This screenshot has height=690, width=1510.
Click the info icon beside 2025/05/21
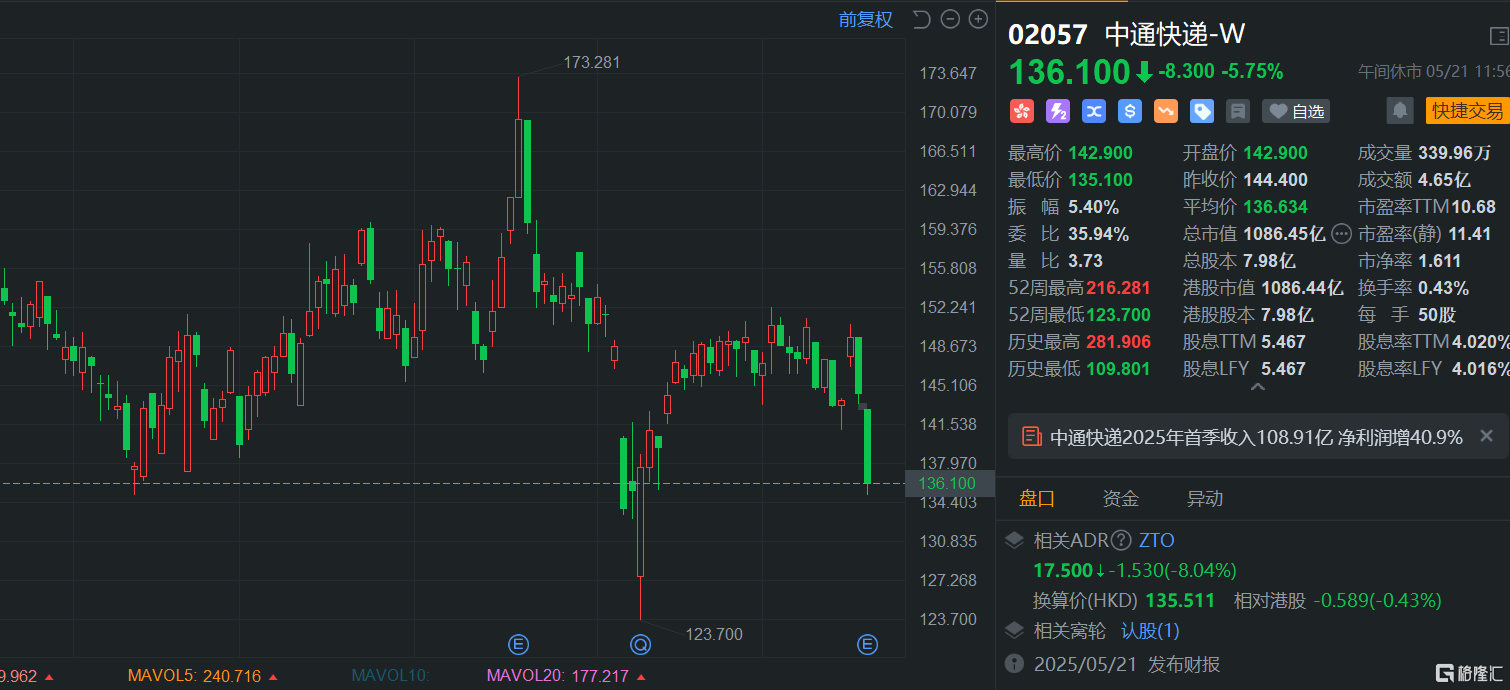pyautogui.click(x=1015, y=664)
